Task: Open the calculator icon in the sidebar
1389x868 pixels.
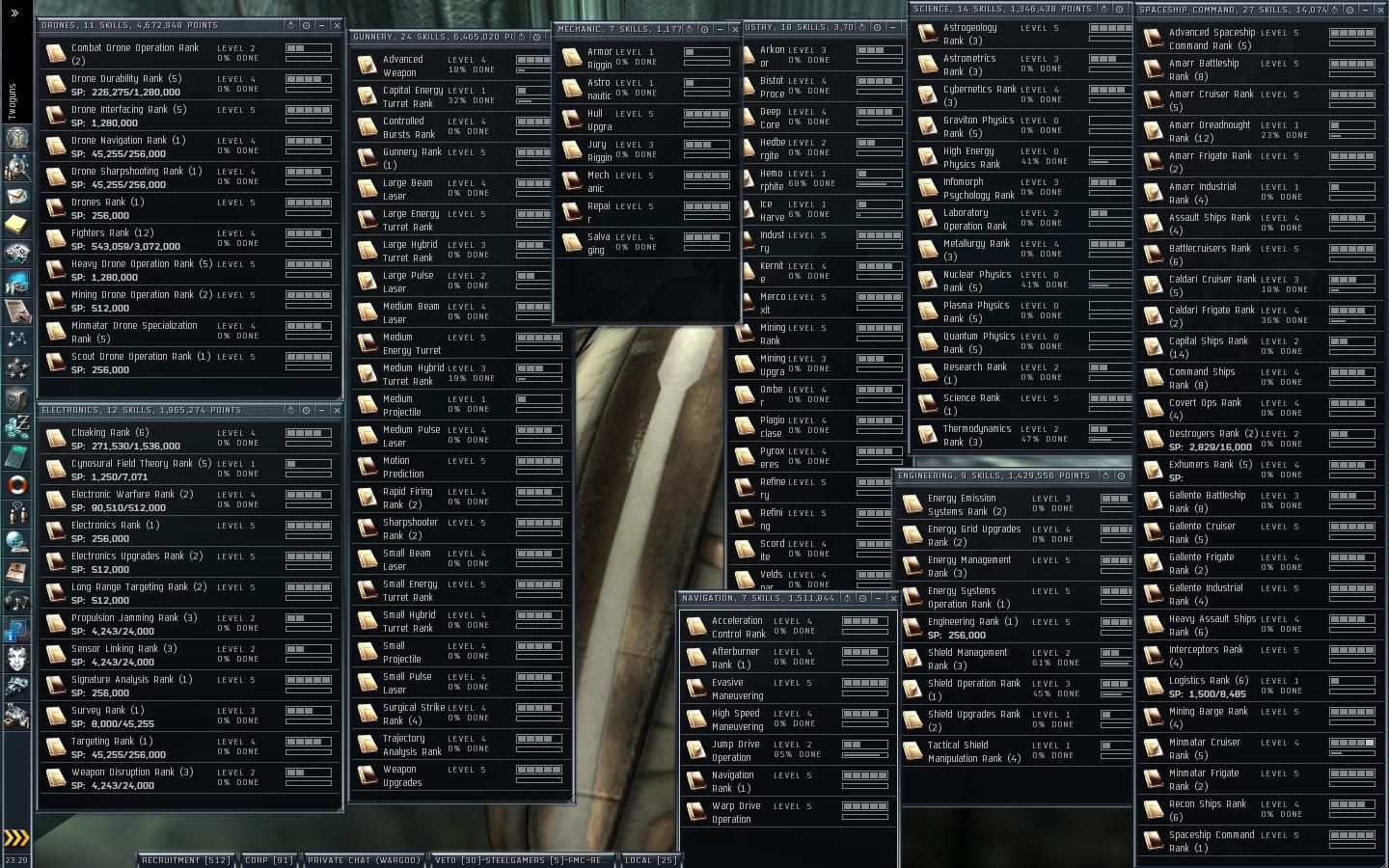Action: tap(16, 455)
